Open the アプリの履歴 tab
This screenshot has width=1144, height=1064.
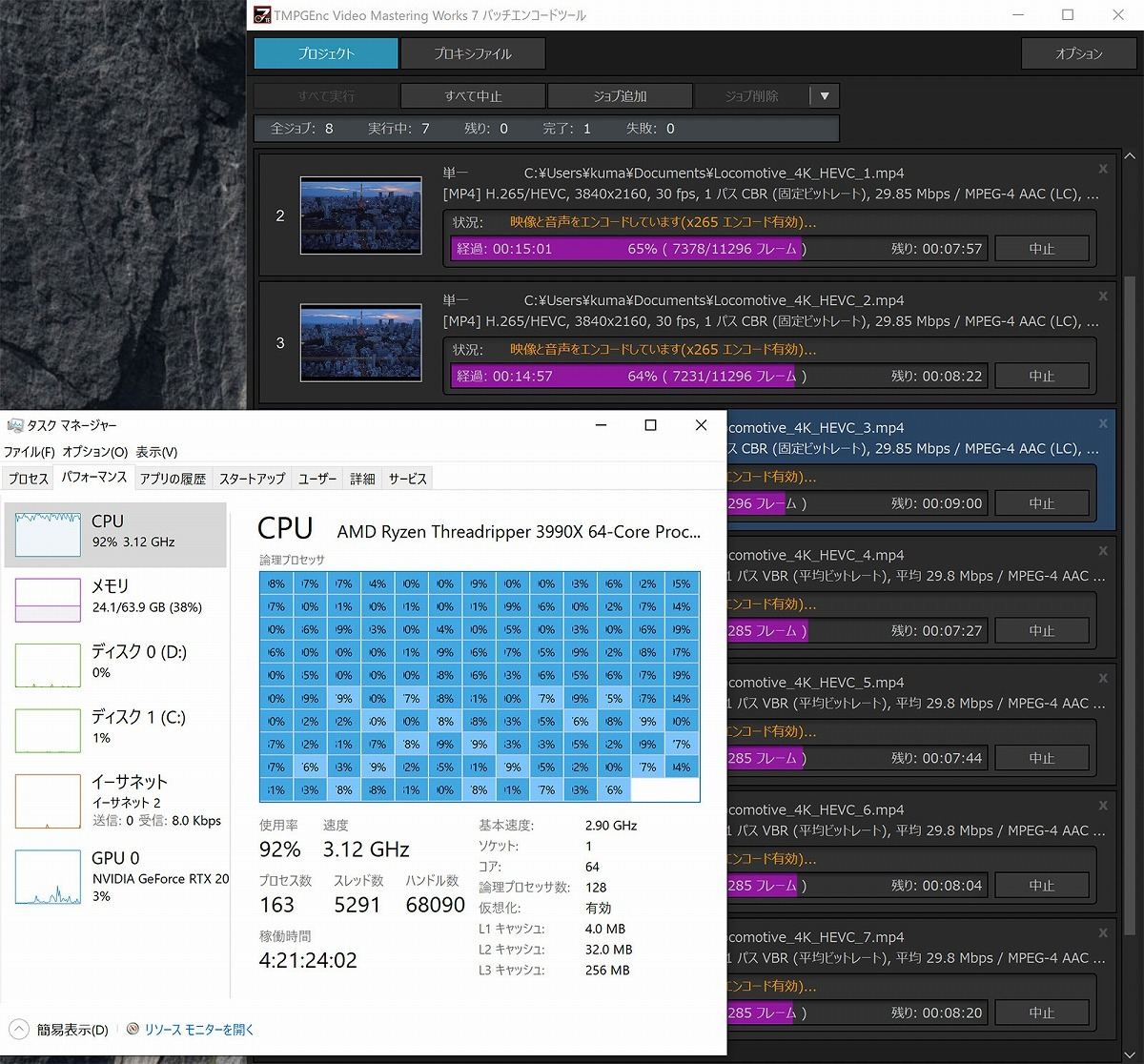tap(173, 479)
